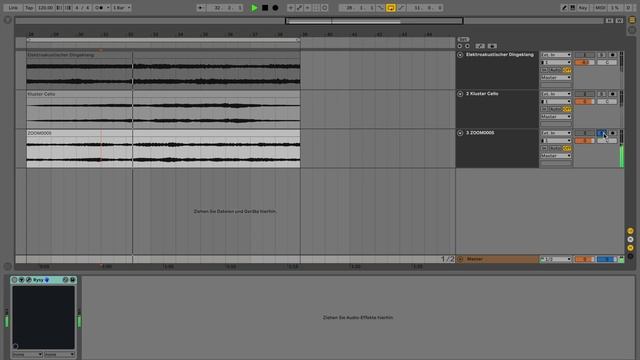Start playback with the green Play button

click(x=254, y=8)
